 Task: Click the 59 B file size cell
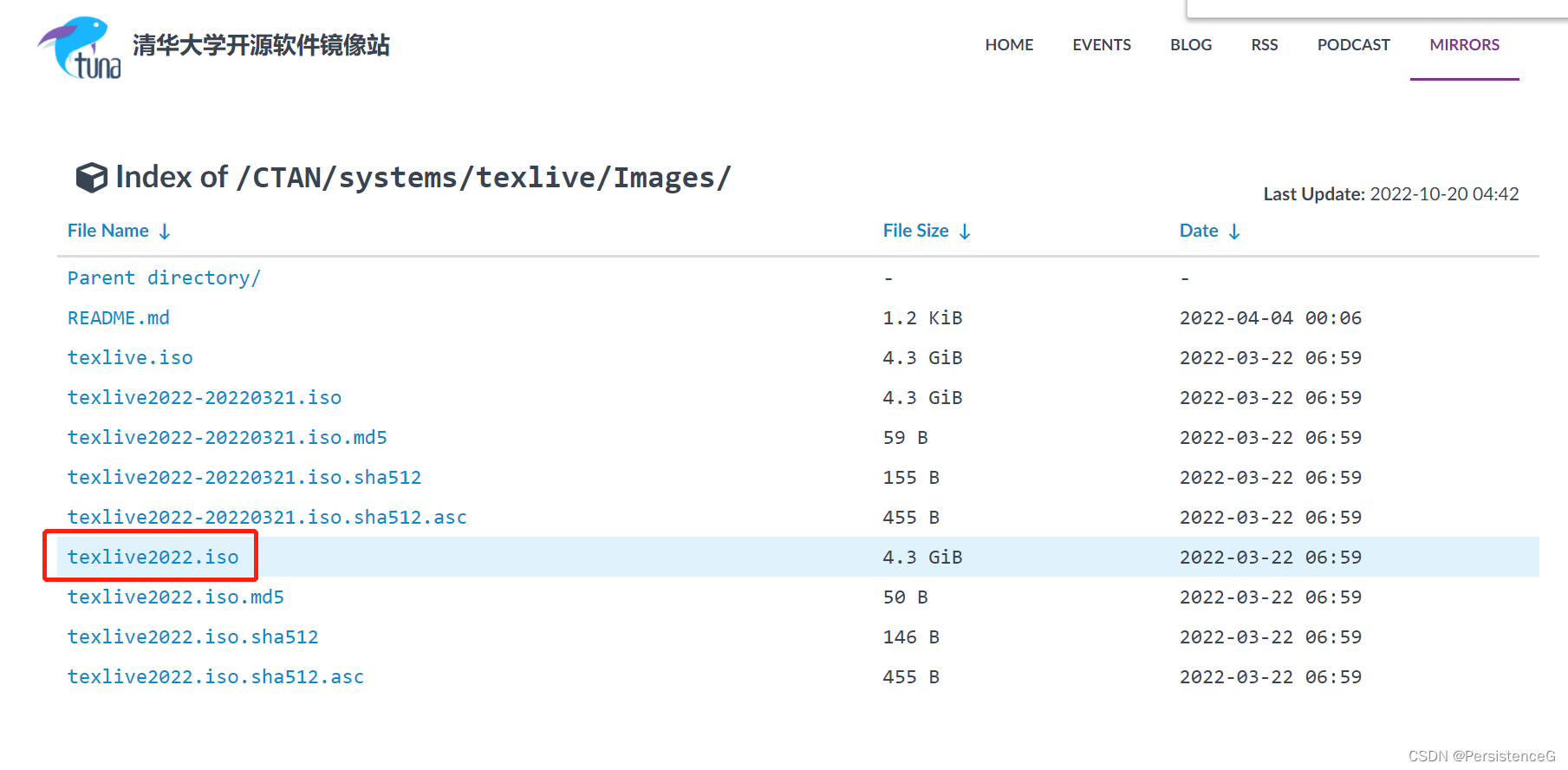pyautogui.click(x=905, y=438)
